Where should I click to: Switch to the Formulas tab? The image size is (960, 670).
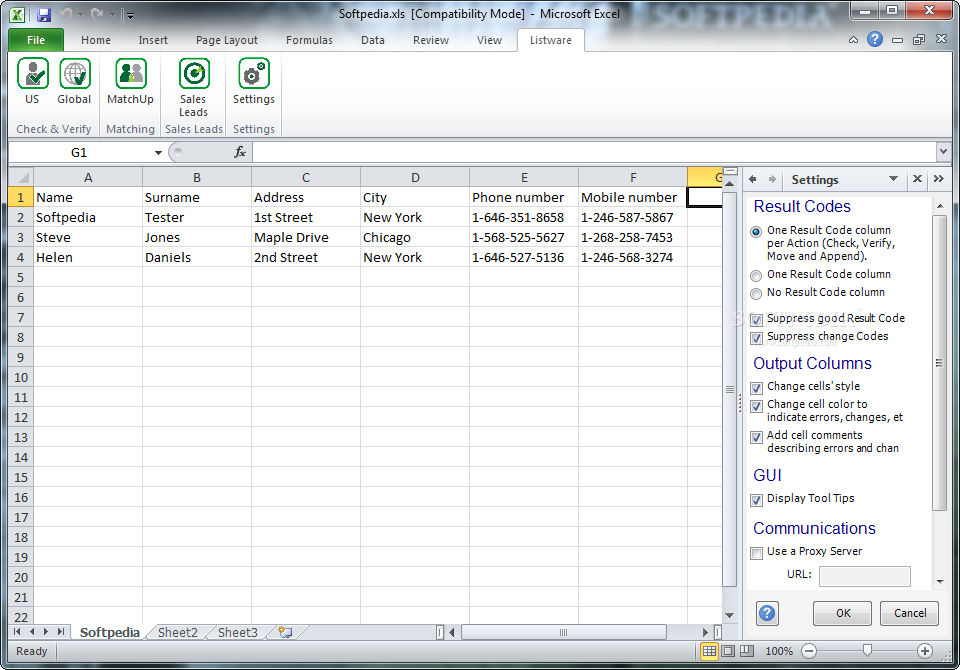[309, 40]
